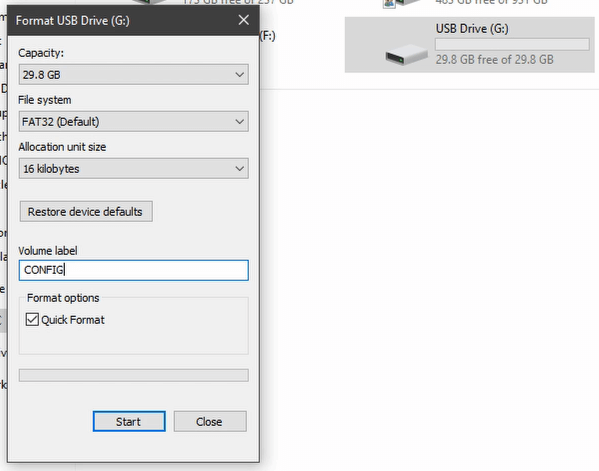Select the USB Drive (G:) icon in Explorer

point(406,55)
